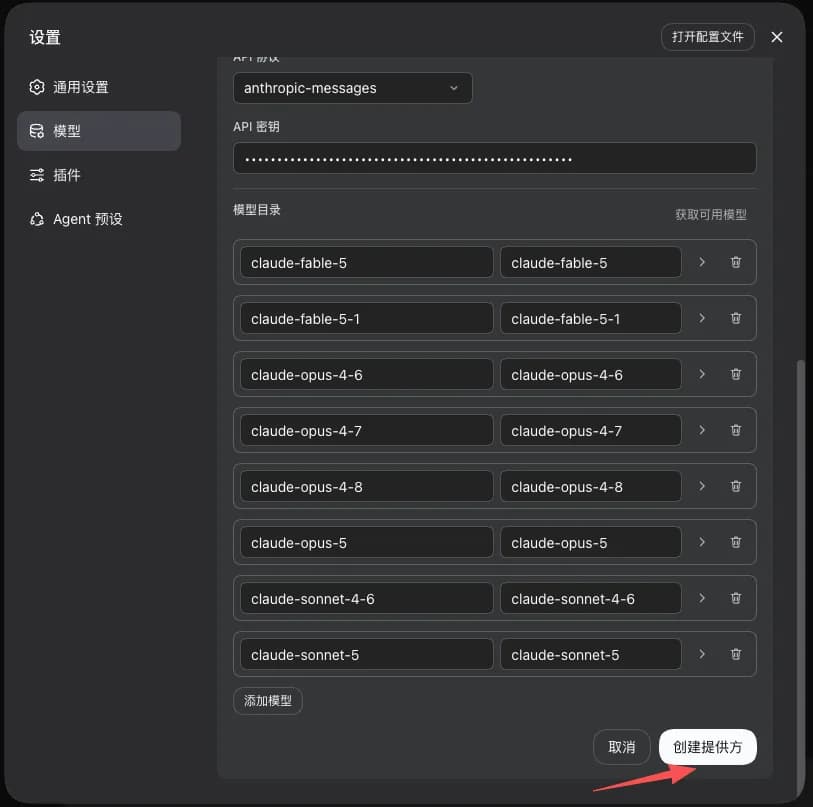Close the settings dialog with X

776,37
